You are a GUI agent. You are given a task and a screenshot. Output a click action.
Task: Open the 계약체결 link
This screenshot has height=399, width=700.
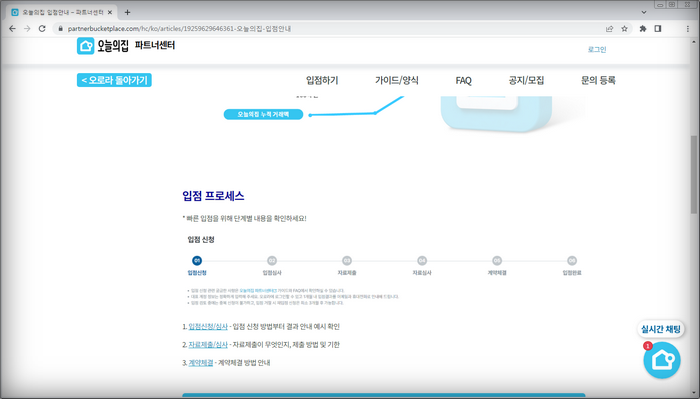point(201,362)
